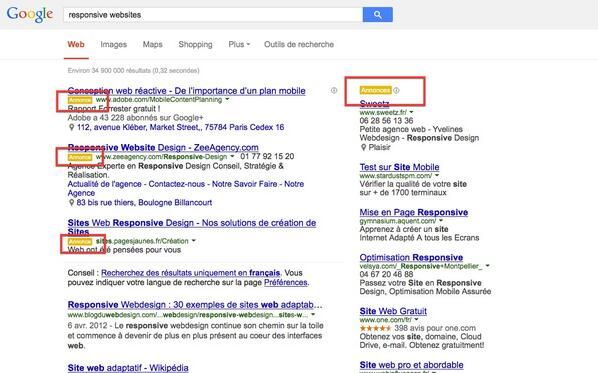The width and height of the screenshot is (598, 373).
Task: Click the star rating for one.com
Action: [375, 328]
